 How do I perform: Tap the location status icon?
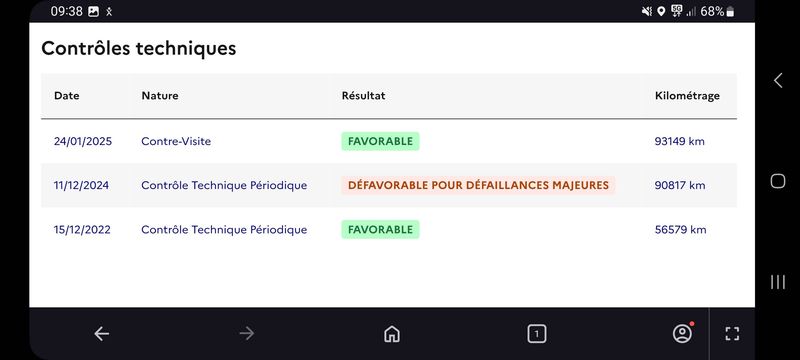(661, 11)
